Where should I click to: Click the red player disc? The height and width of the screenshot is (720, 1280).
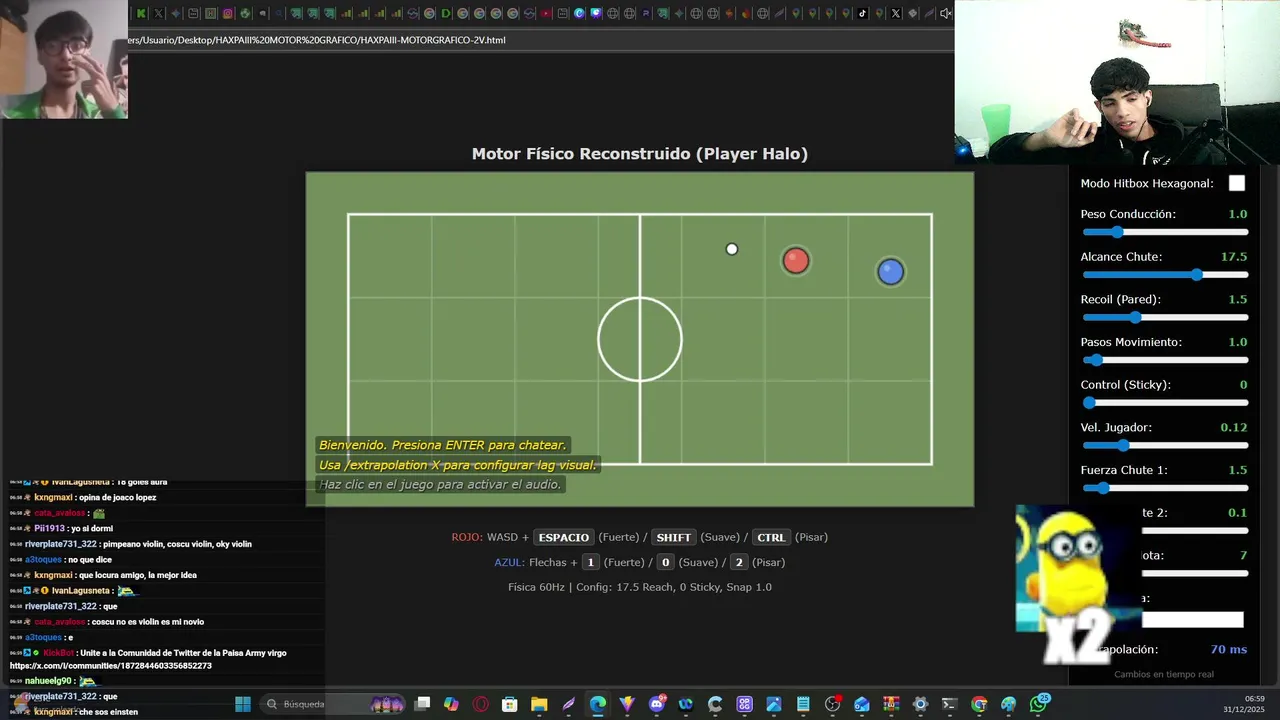[x=796, y=261]
